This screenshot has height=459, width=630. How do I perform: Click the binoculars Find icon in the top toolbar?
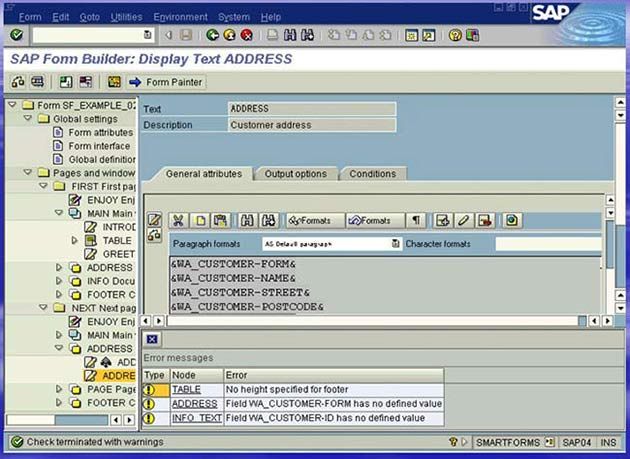(290, 35)
